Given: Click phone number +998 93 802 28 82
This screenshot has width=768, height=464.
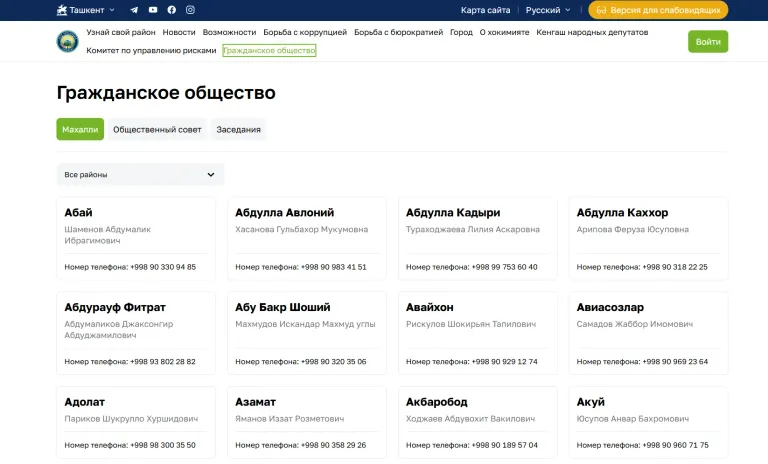Looking at the screenshot, I should pyautogui.click(x=163, y=362).
